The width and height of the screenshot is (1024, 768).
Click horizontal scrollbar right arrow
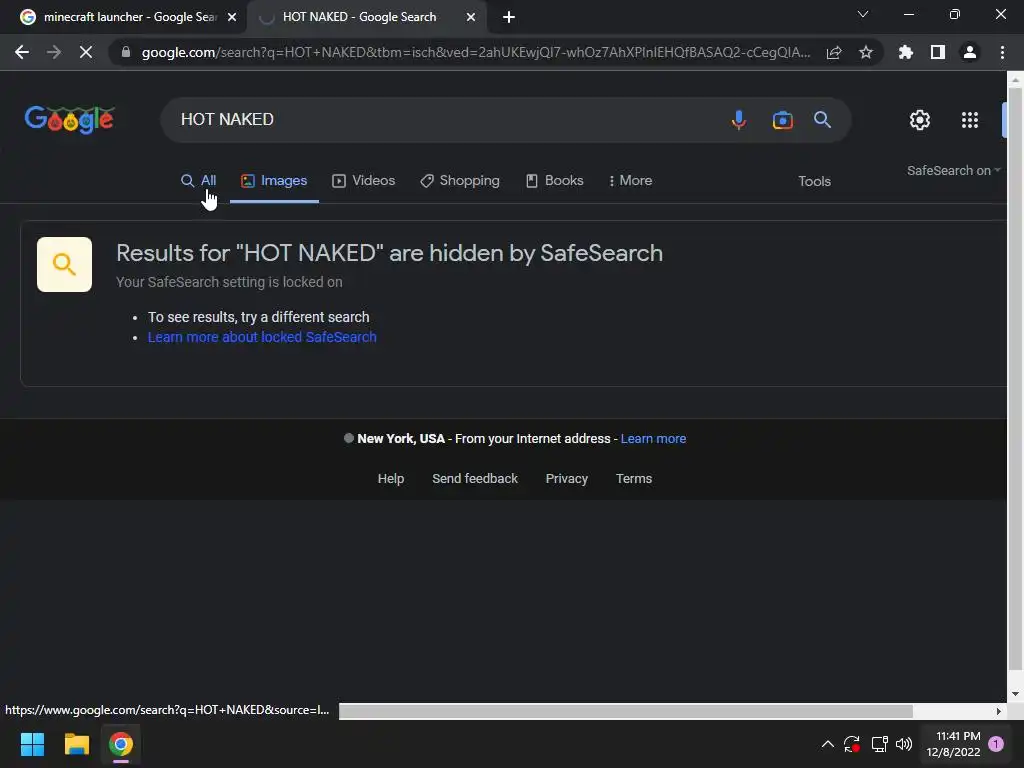[999, 711]
